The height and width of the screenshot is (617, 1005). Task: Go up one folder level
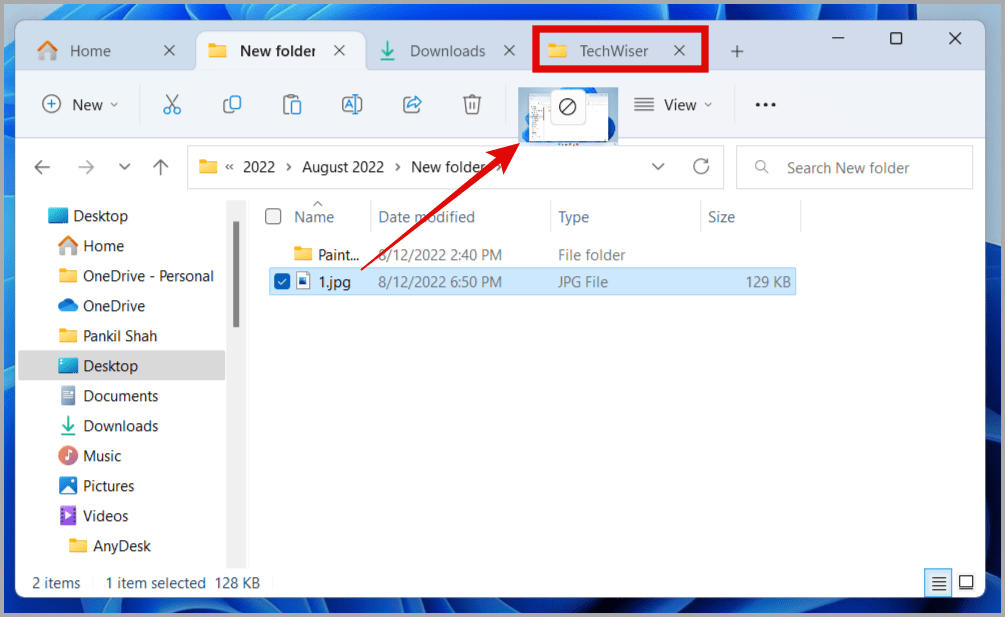[160, 167]
